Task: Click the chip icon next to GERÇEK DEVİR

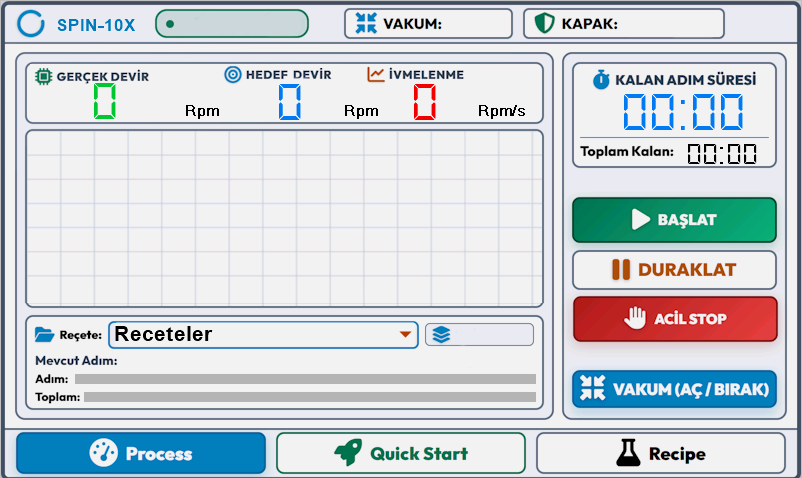Action: 43,77
